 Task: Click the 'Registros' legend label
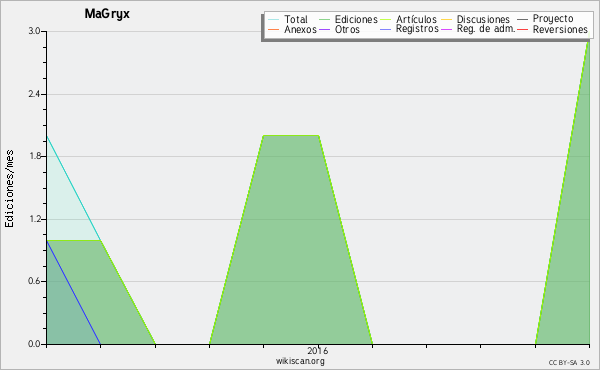417,29
